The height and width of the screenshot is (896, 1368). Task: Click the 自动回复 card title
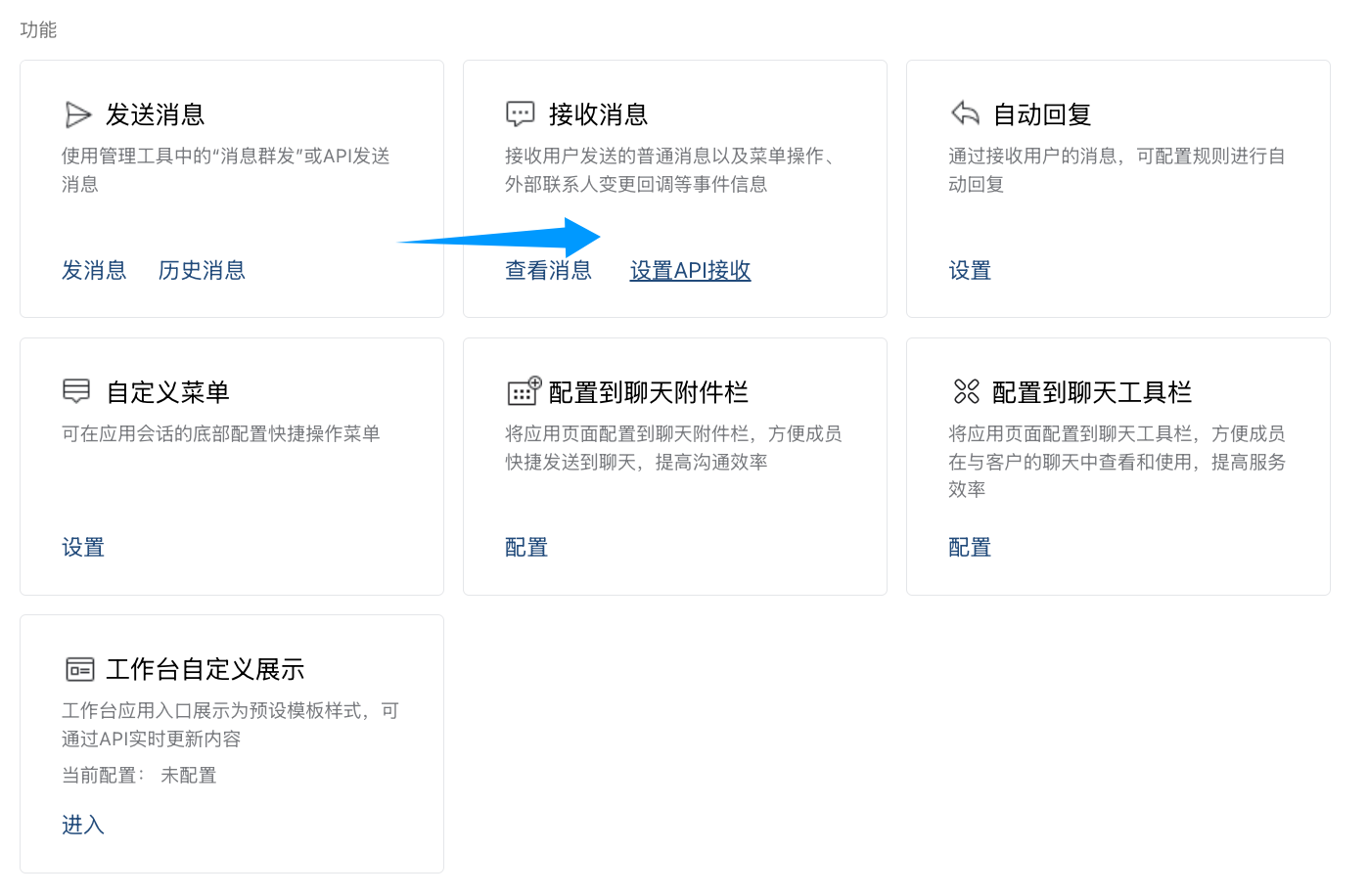pos(1042,114)
